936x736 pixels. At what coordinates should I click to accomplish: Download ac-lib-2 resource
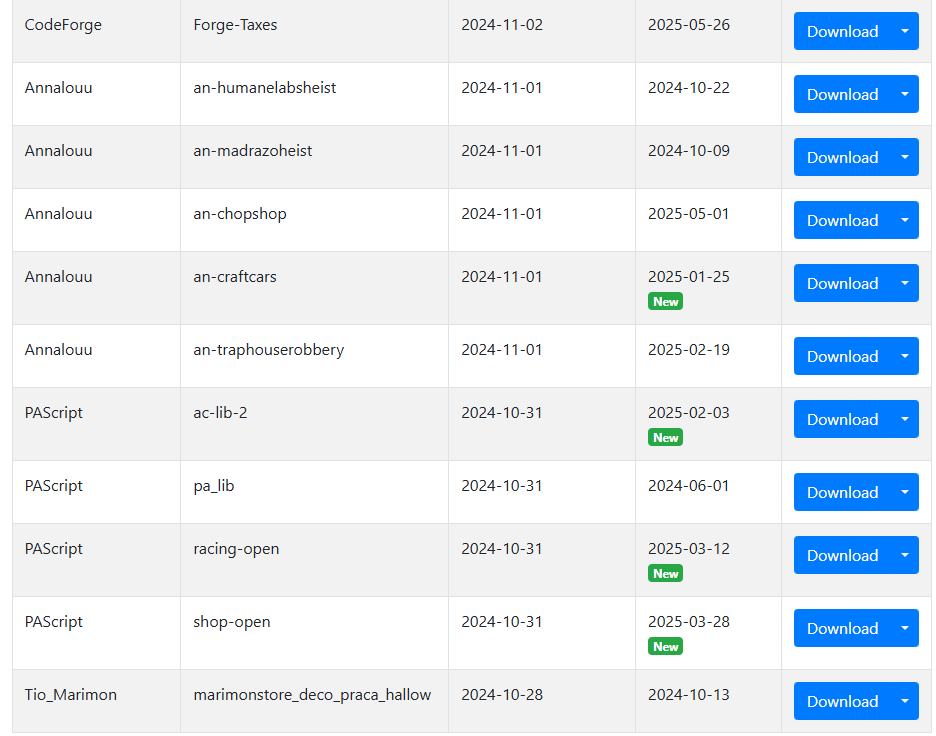tap(842, 419)
